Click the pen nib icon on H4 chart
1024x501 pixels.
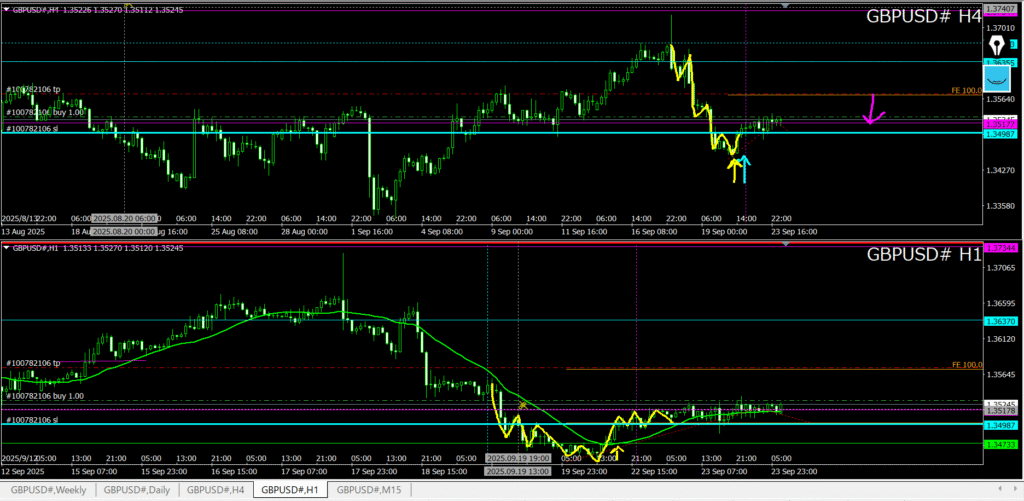coord(997,45)
